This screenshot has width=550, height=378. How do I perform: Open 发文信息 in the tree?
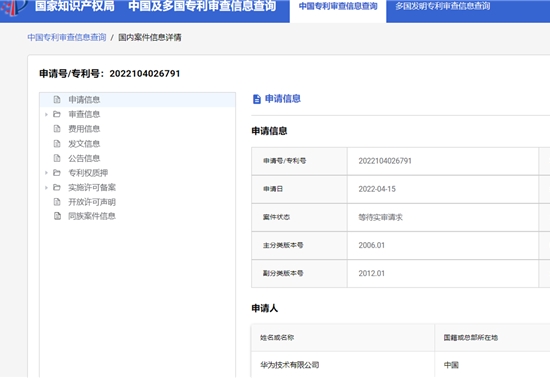pyautogui.click(x=84, y=144)
